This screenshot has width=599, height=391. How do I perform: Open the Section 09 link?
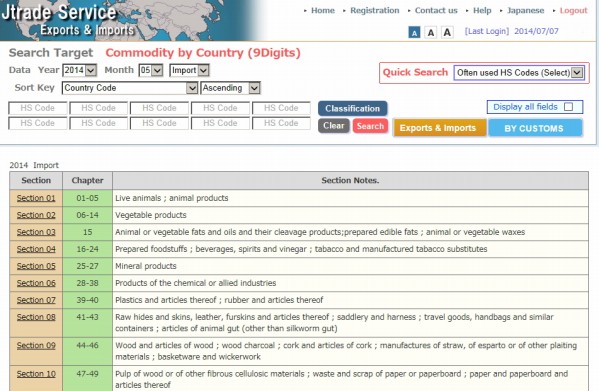tap(36, 346)
